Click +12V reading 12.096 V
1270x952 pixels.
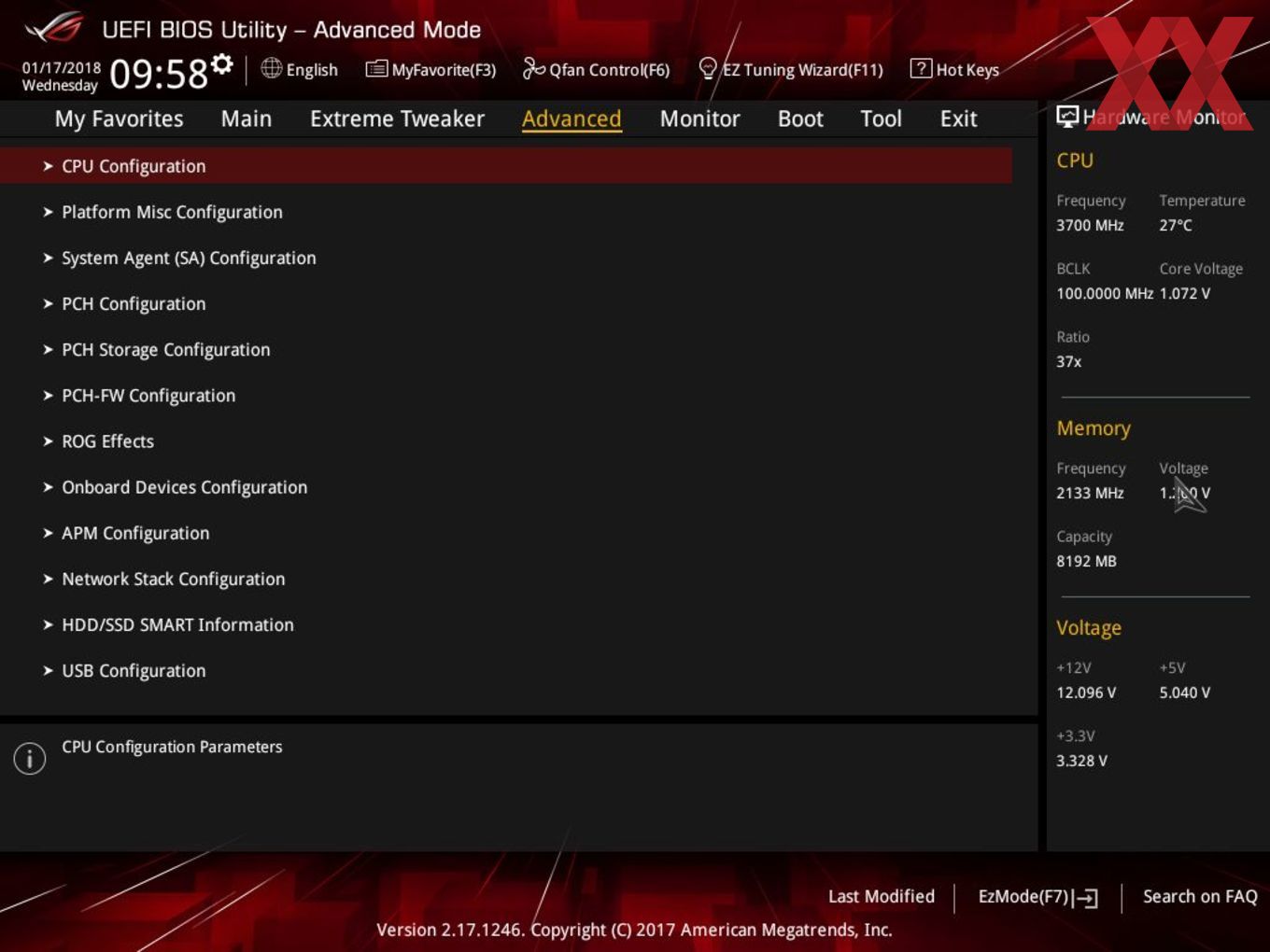1086,693
